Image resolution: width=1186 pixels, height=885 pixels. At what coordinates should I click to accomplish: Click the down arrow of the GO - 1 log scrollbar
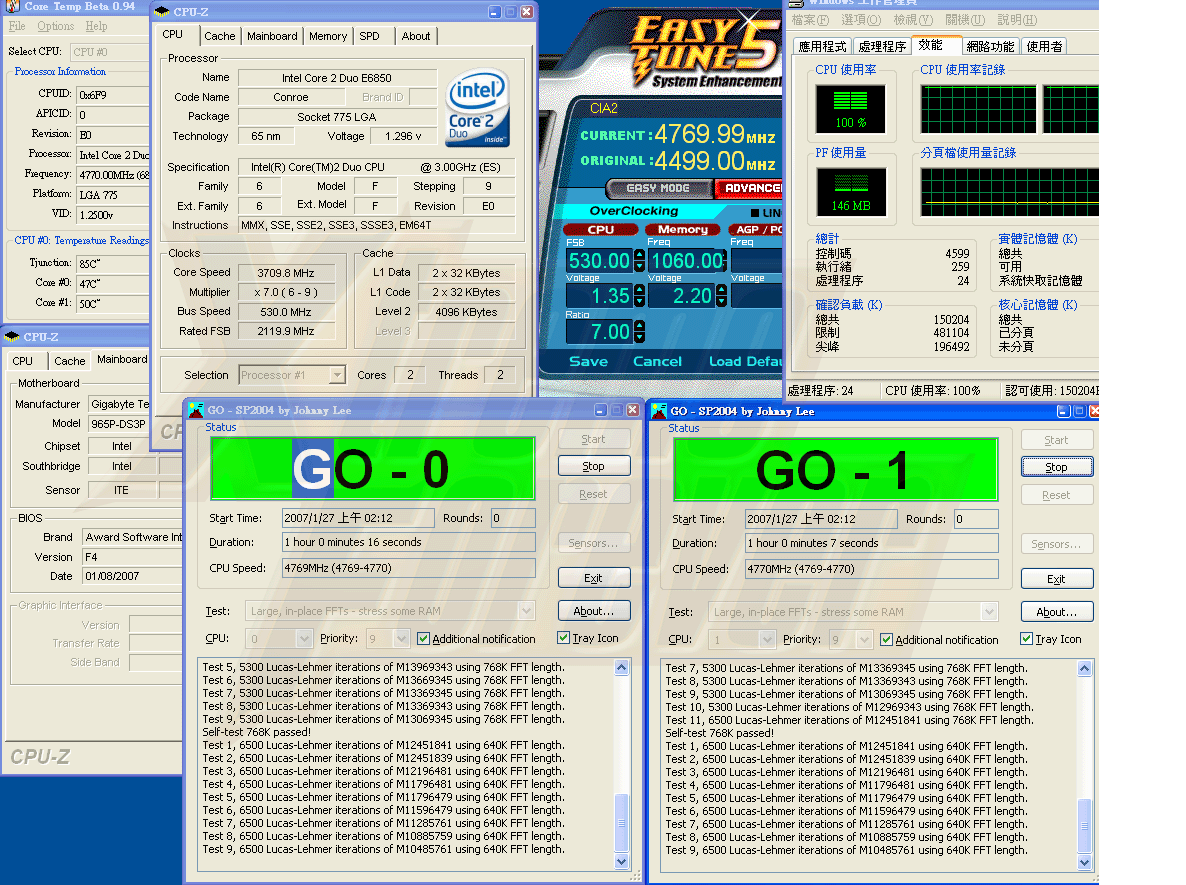[1085, 862]
